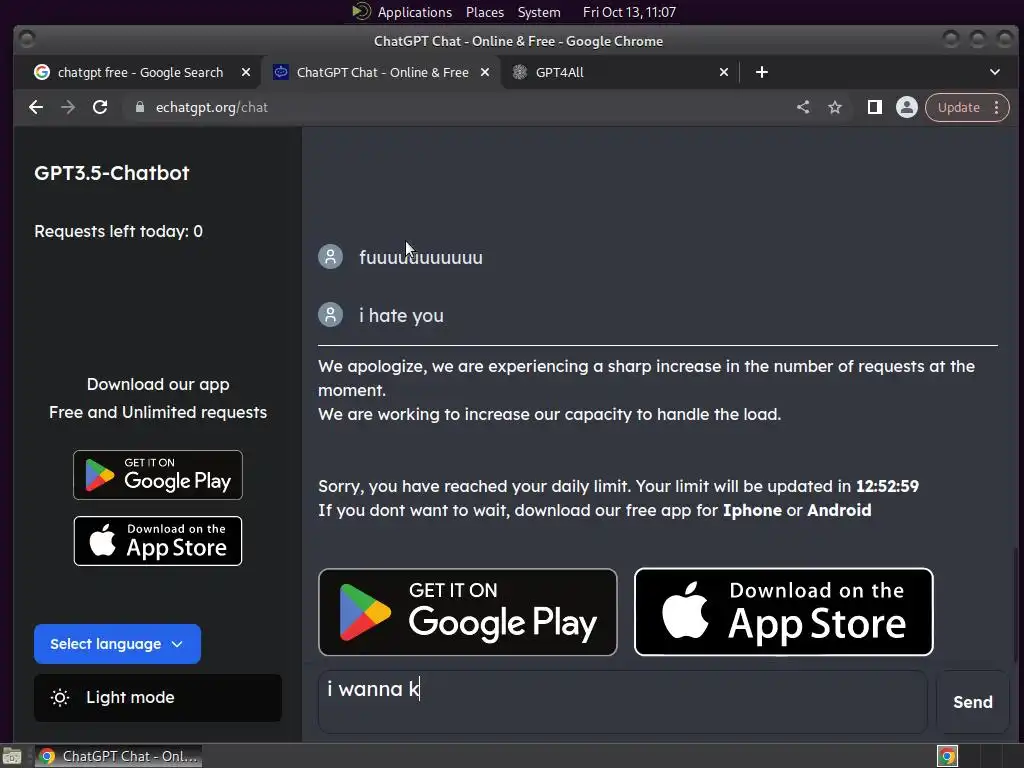Click the Send button
Screen dimensions: 1024x768
coord(972,702)
